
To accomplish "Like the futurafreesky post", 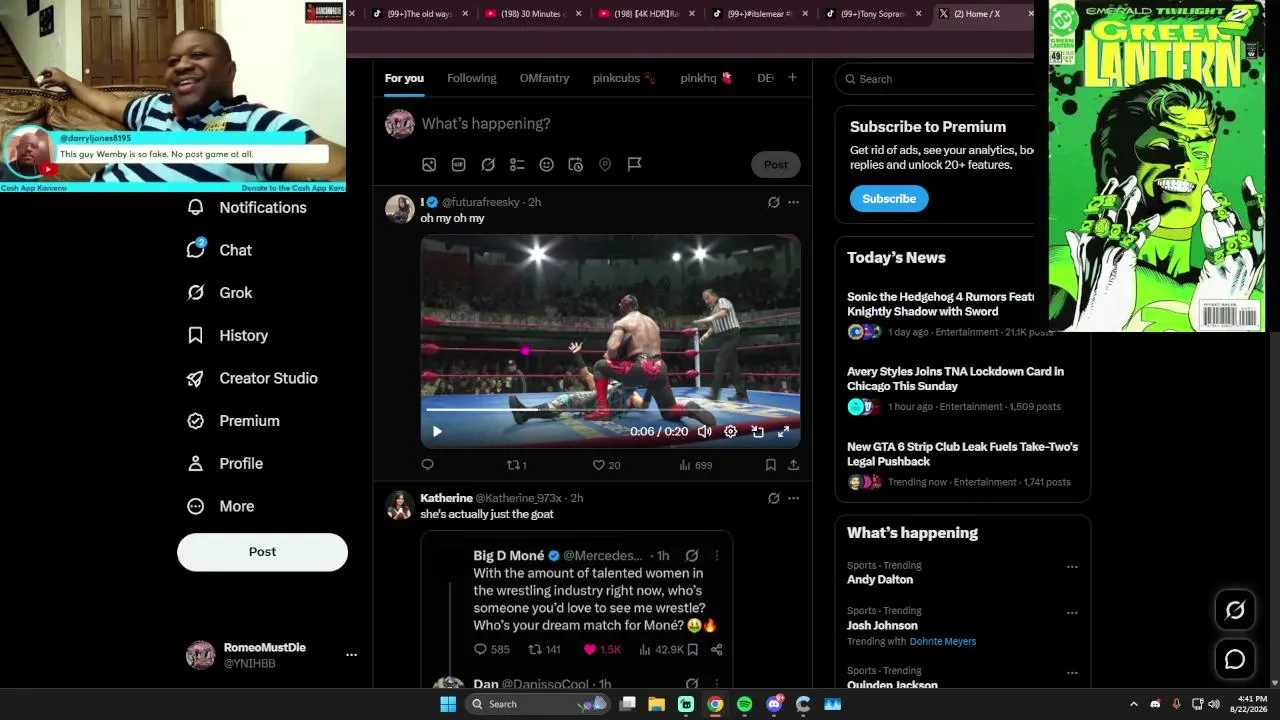I will tap(606, 465).
